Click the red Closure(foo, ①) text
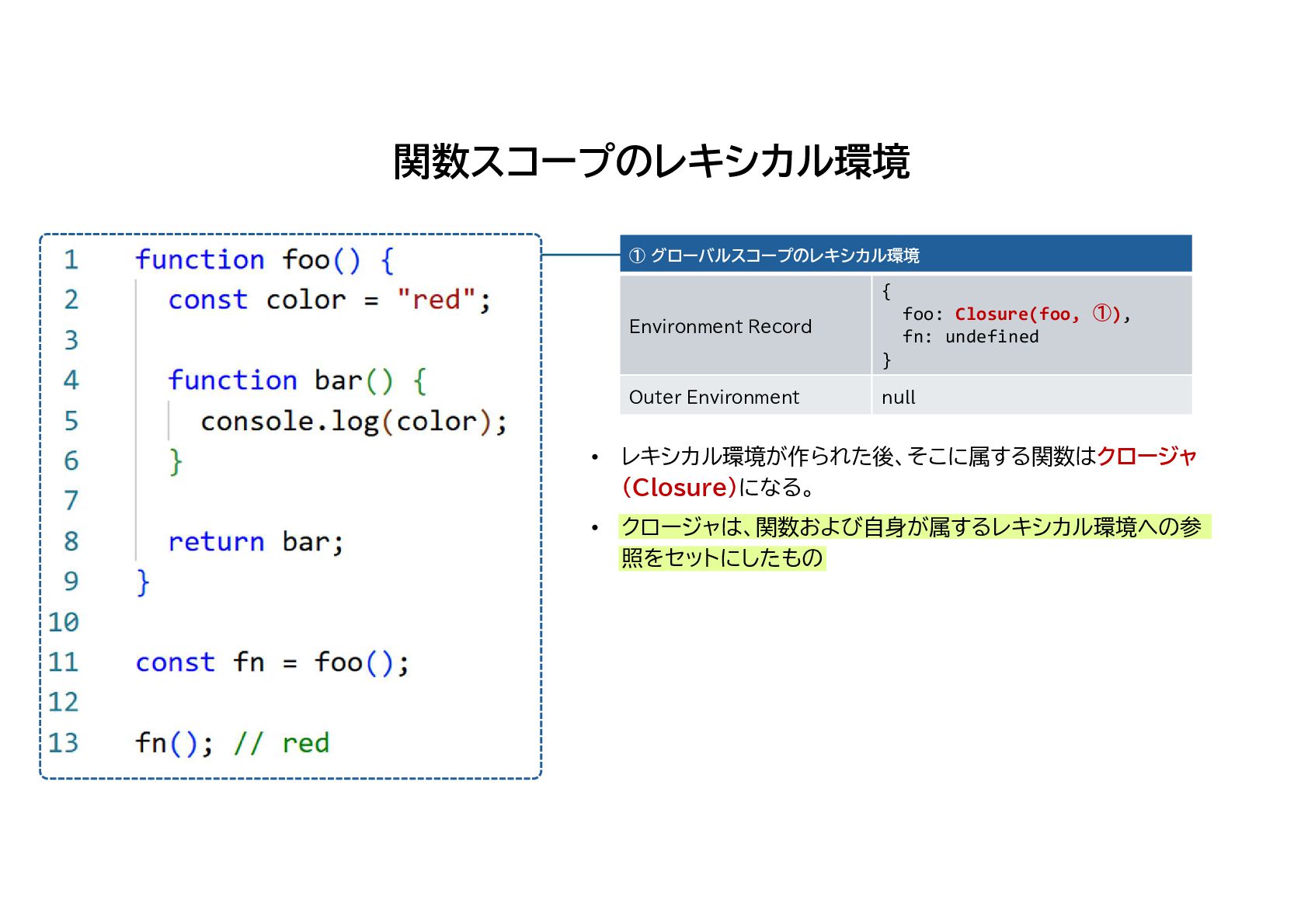 [x=1038, y=314]
